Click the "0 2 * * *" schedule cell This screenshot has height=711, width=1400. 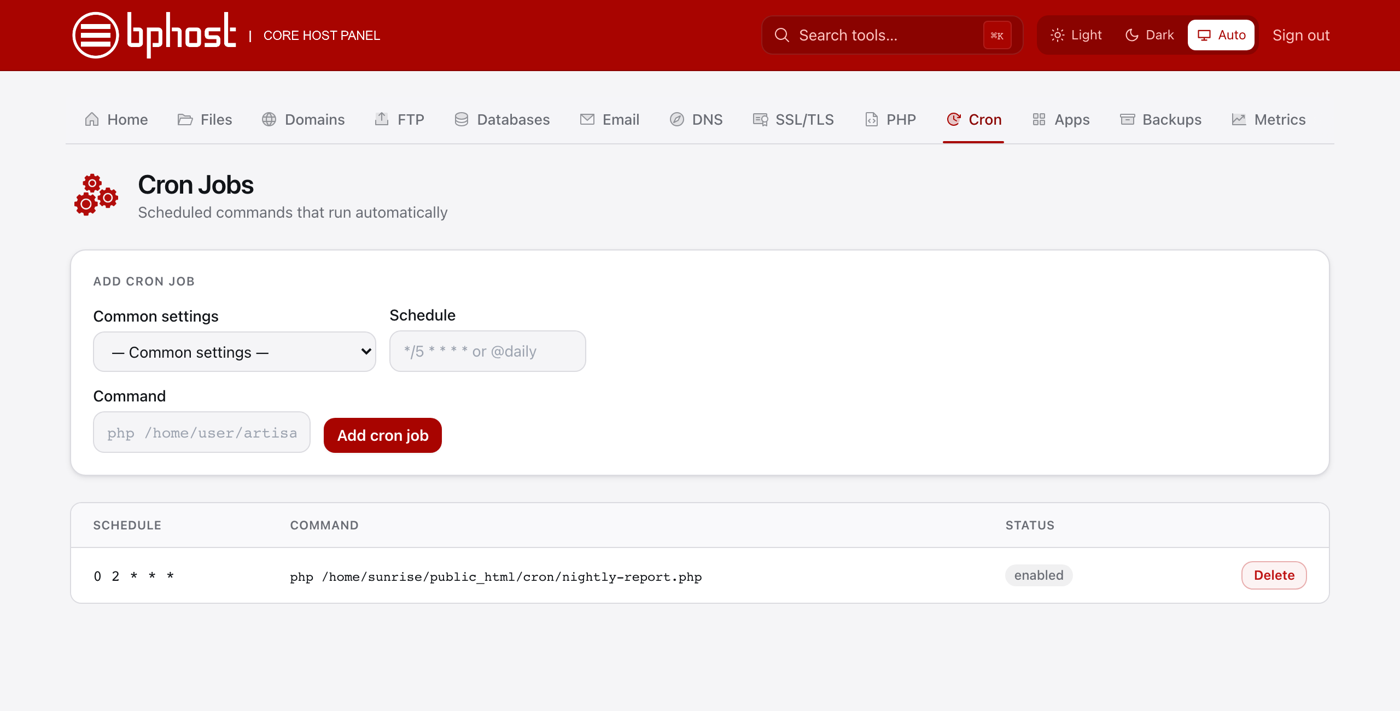point(134,576)
